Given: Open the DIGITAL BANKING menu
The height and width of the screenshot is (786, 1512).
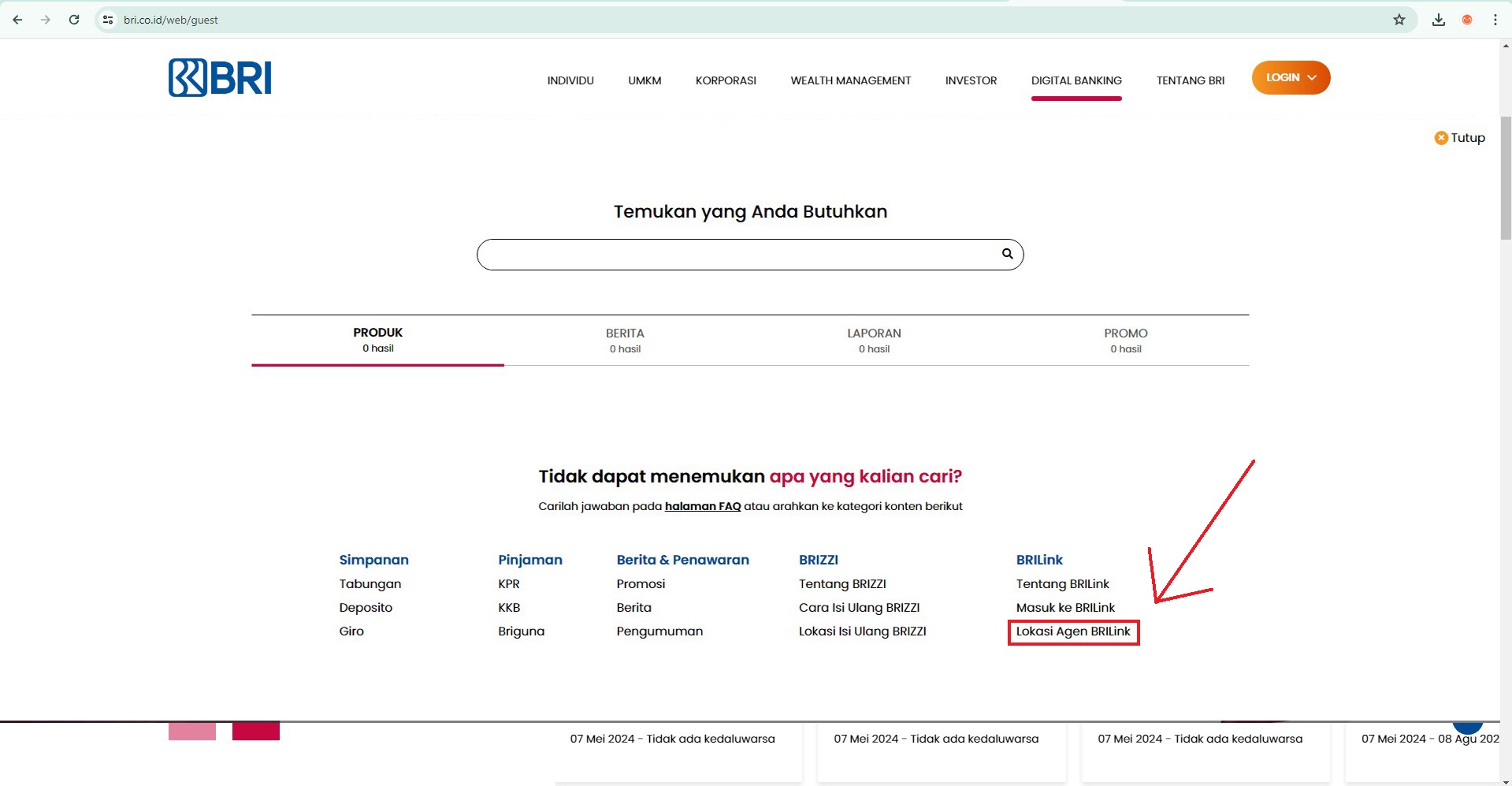Looking at the screenshot, I should point(1076,80).
